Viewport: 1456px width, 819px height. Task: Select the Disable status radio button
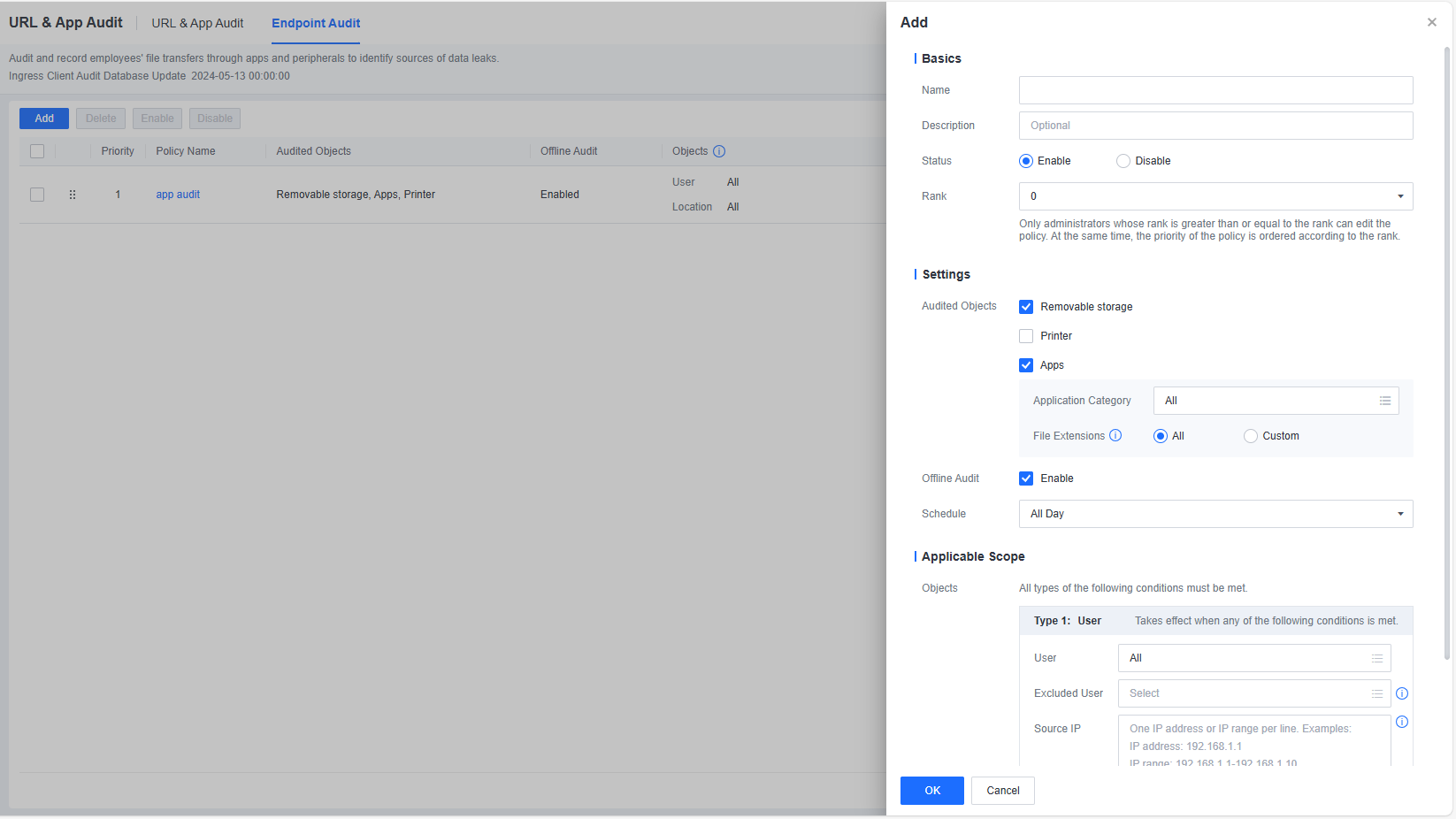click(1123, 161)
